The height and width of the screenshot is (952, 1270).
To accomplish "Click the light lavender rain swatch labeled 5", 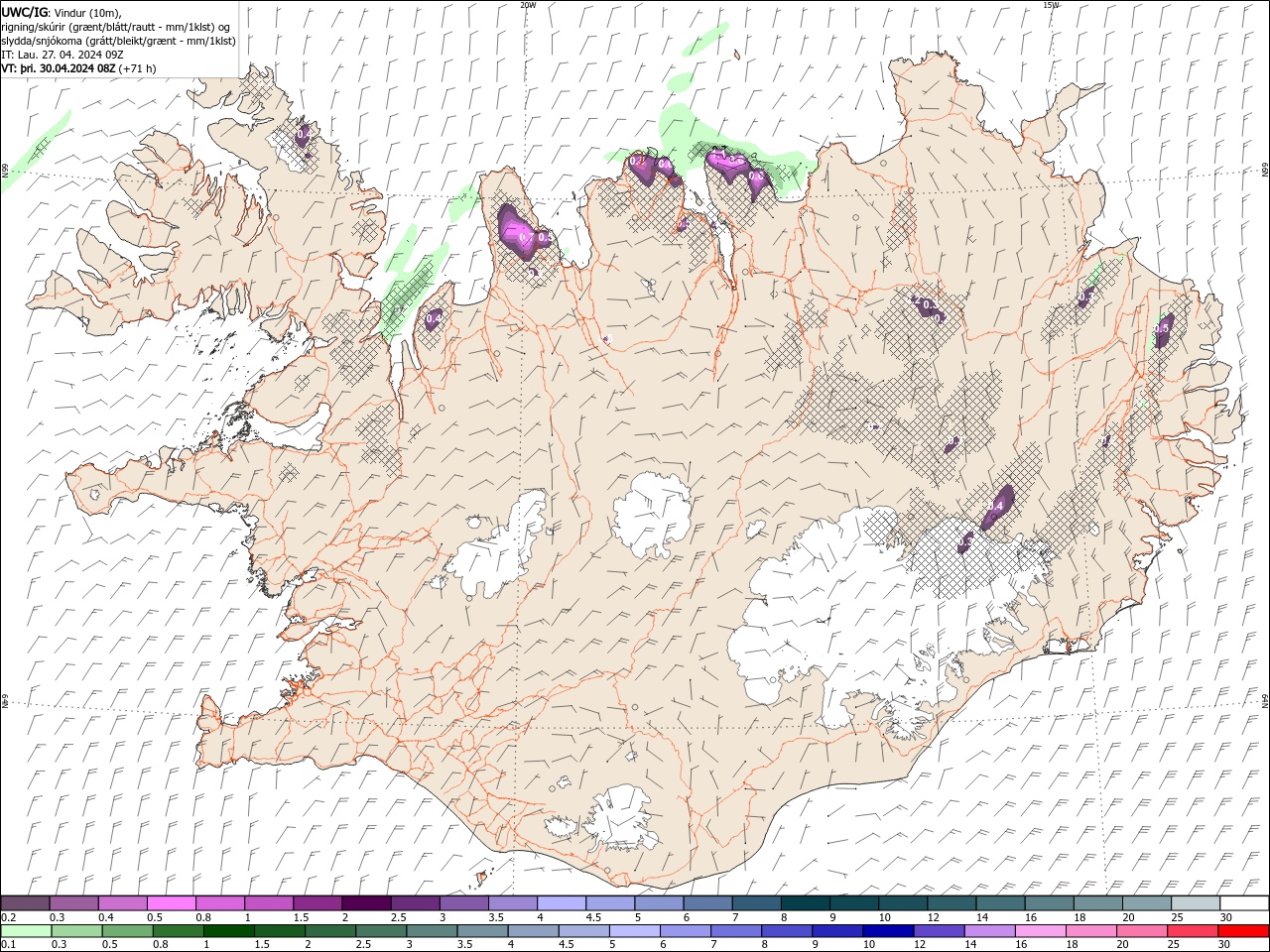I will pos(633,931).
